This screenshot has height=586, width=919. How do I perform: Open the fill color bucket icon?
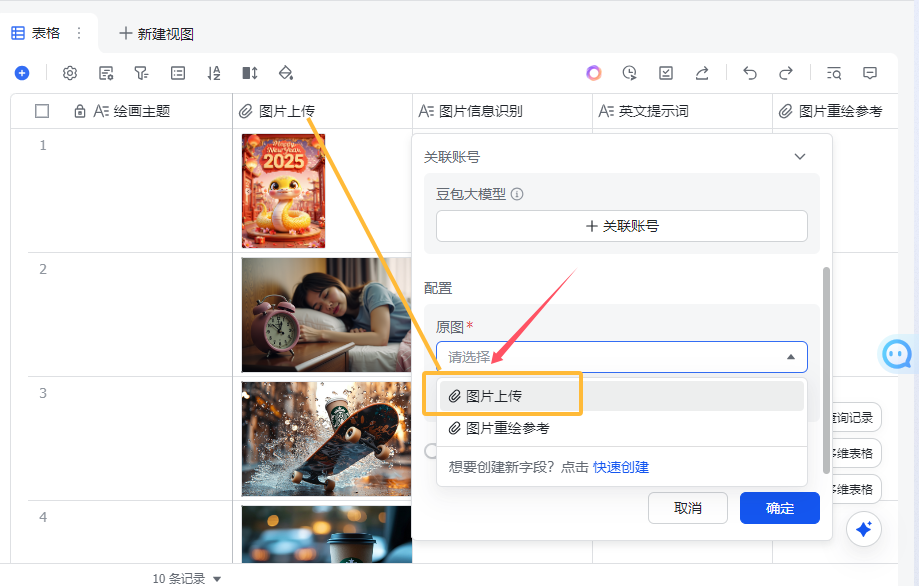click(285, 73)
